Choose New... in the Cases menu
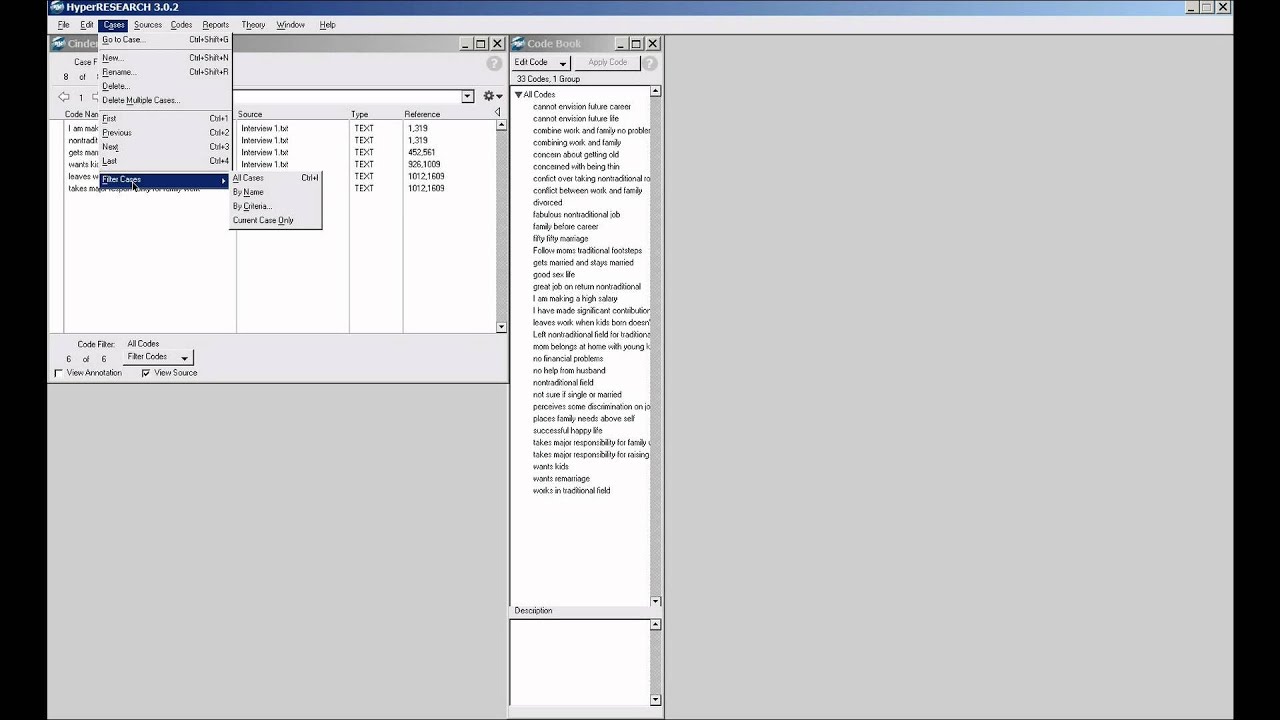Image resolution: width=1280 pixels, height=720 pixels. pyautogui.click(x=165, y=58)
